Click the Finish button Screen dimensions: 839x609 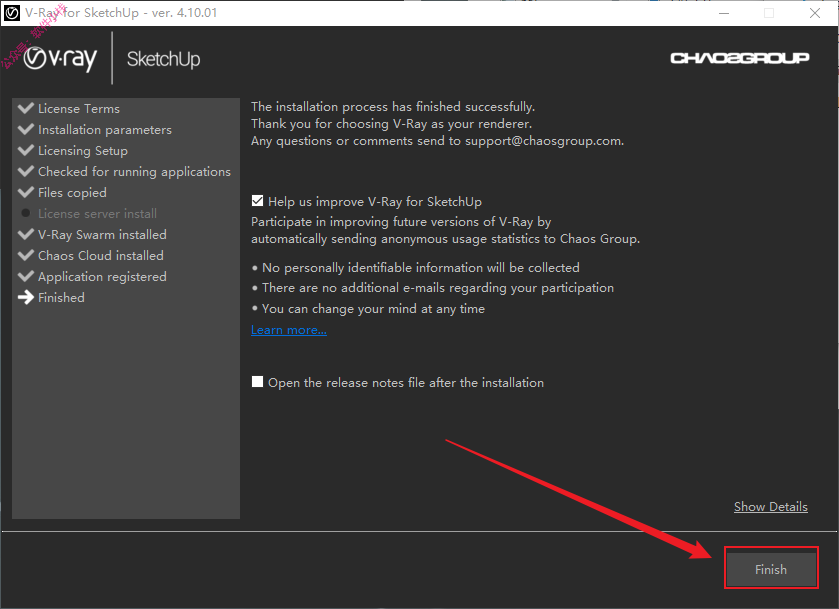pos(771,569)
